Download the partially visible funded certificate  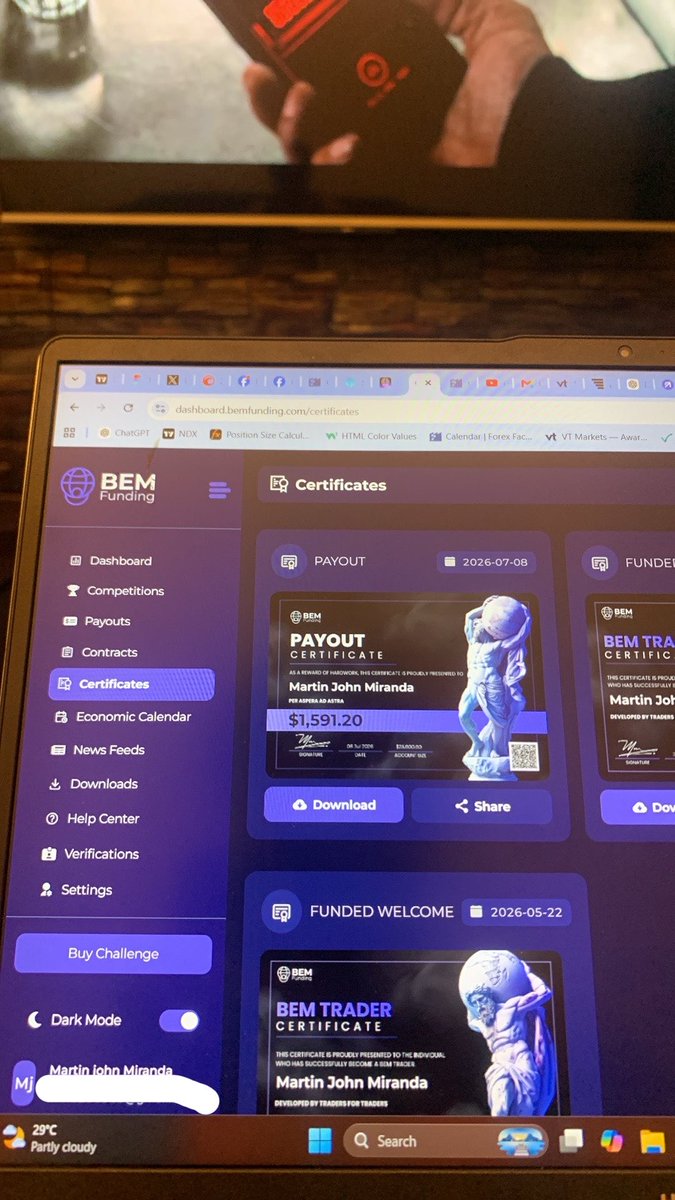click(638, 807)
